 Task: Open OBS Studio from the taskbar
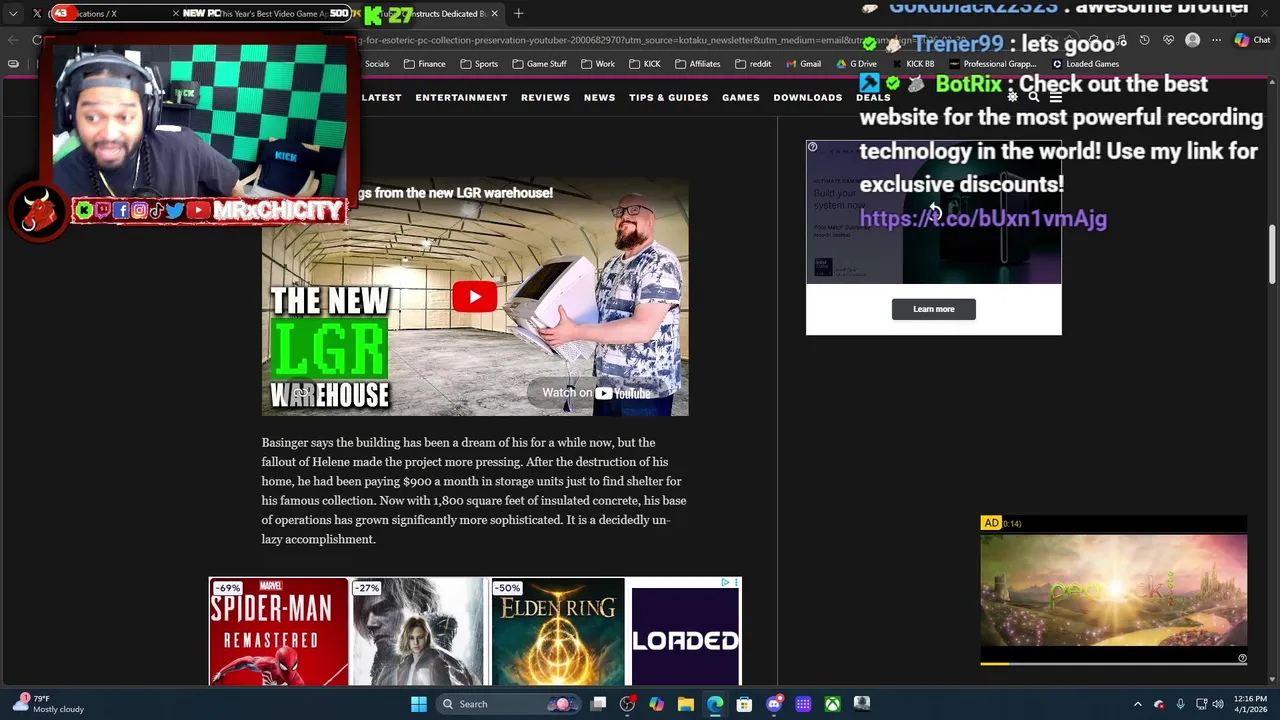[x=627, y=704]
